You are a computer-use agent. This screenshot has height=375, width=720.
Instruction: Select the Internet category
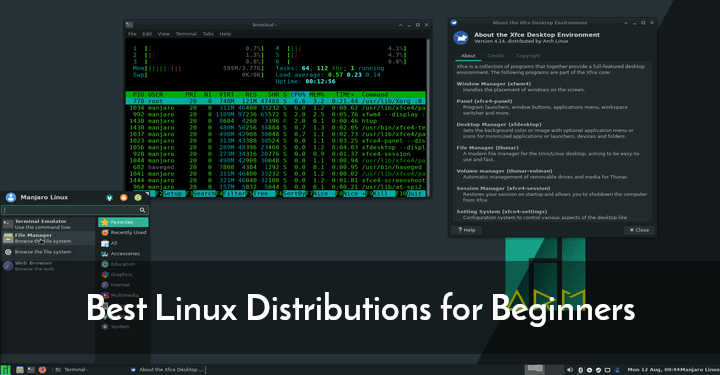coord(123,285)
